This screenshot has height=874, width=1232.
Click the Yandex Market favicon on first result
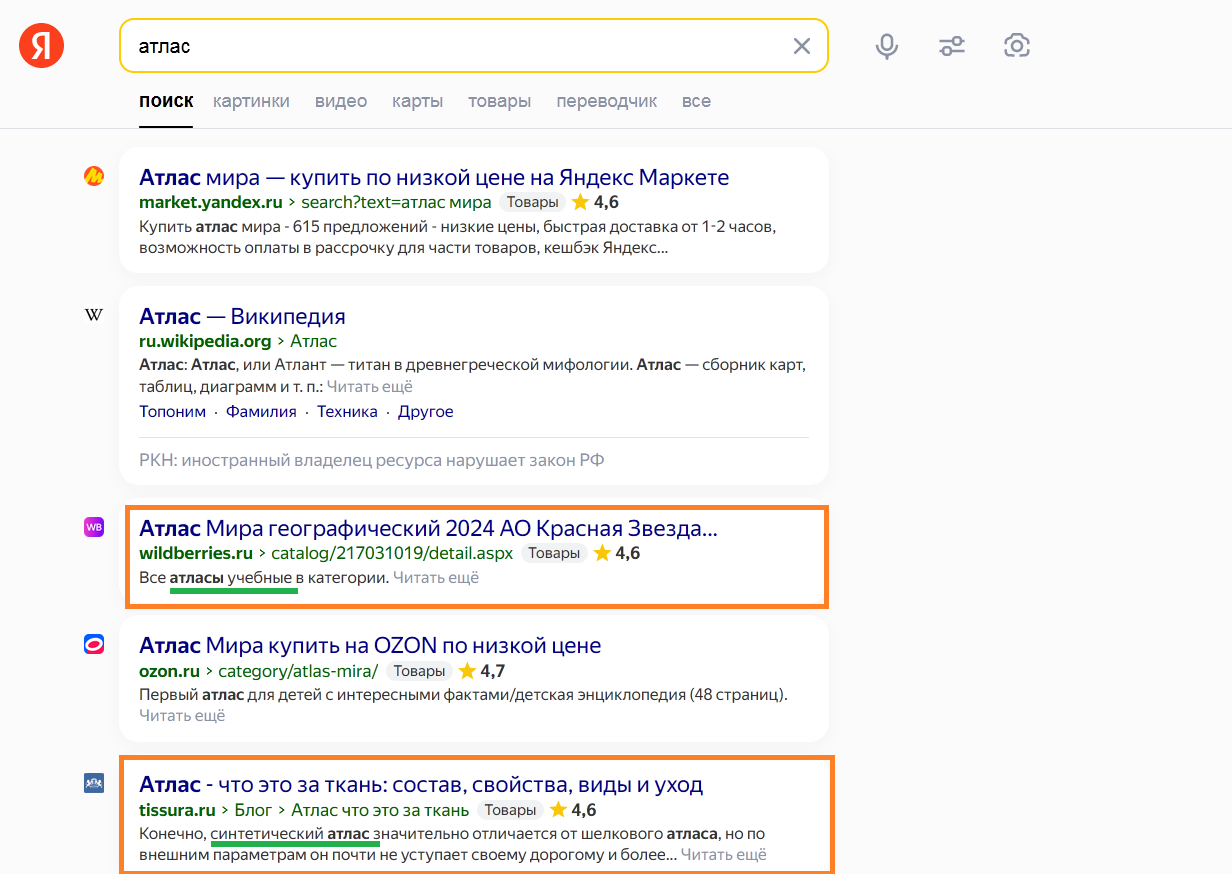(x=93, y=177)
